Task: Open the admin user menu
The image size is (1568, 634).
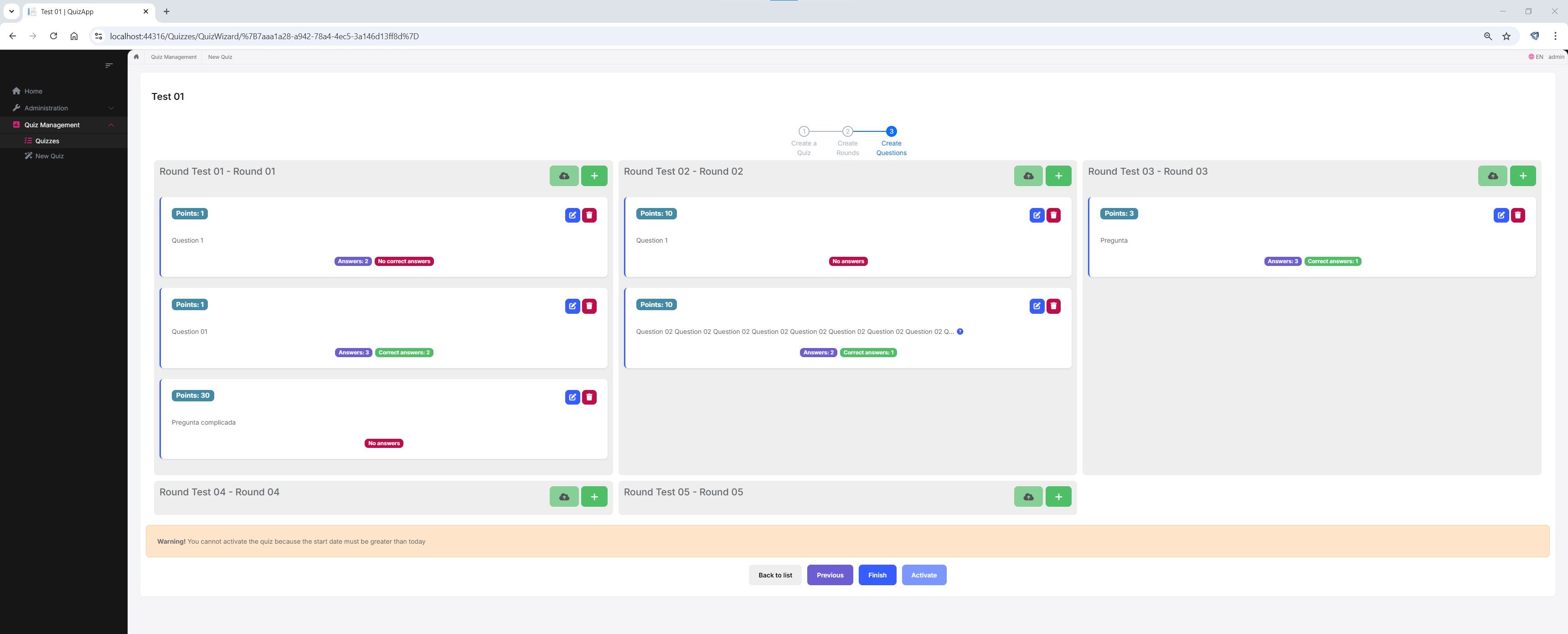Action: pos(1556,57)
